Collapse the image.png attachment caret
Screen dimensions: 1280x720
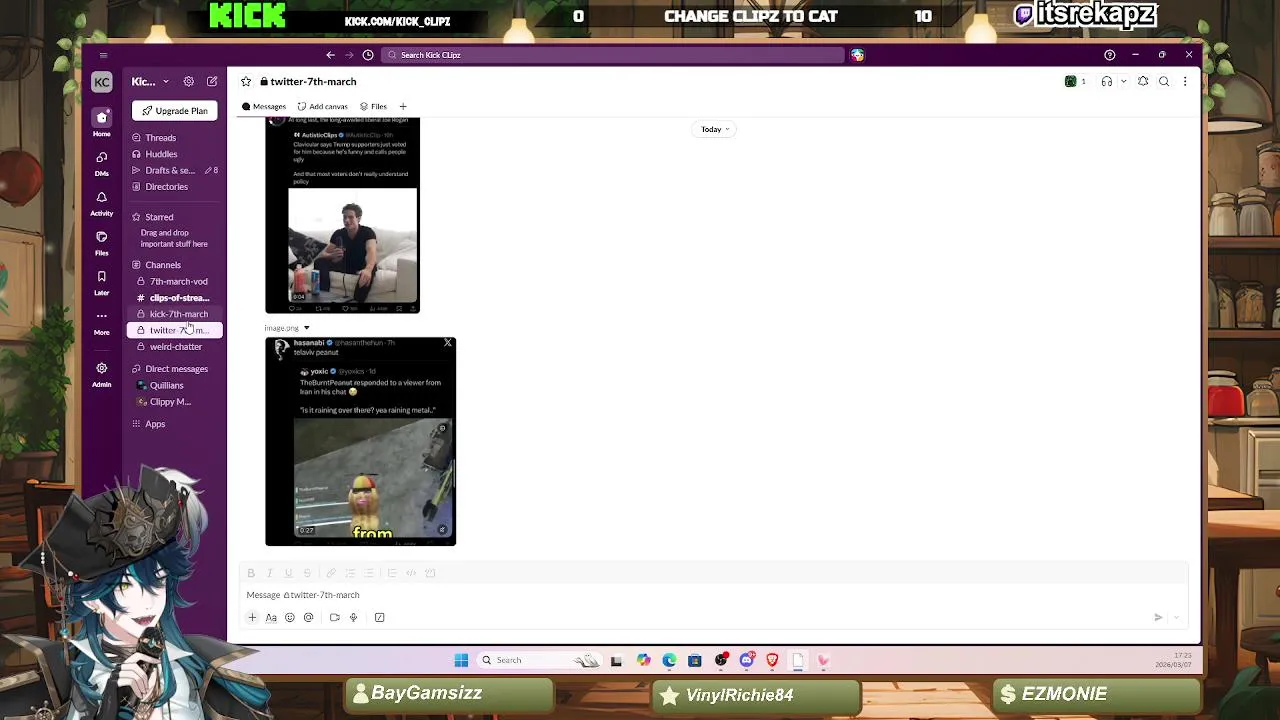pyautogui.click(x=307, y=328)
